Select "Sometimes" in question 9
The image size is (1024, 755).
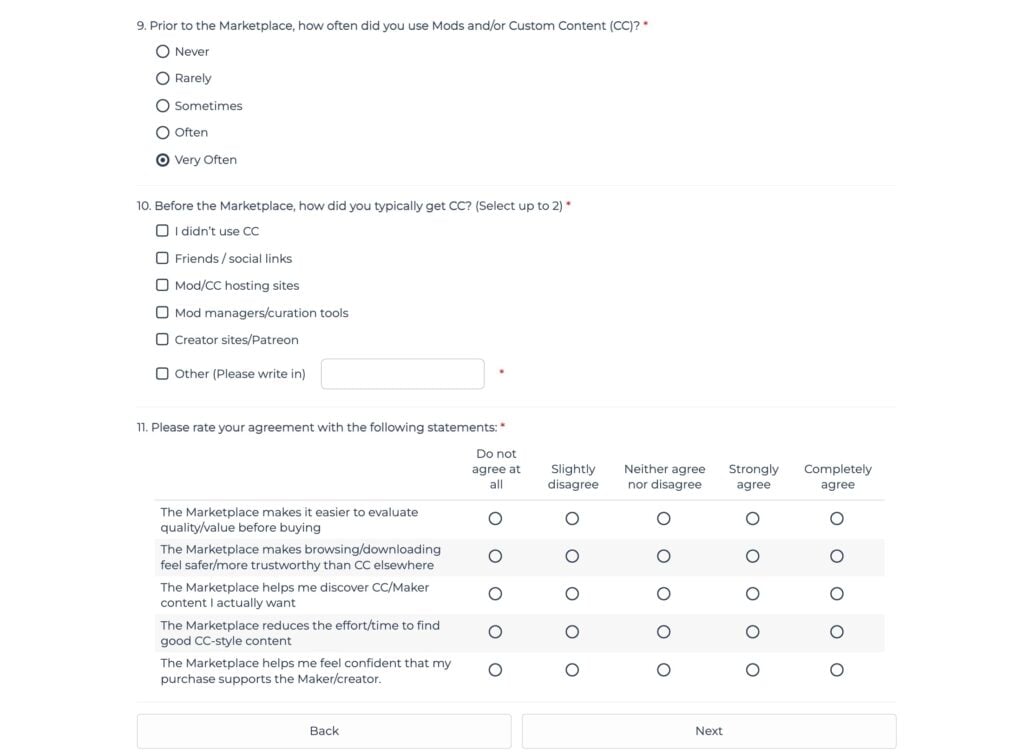pos(163,105)
